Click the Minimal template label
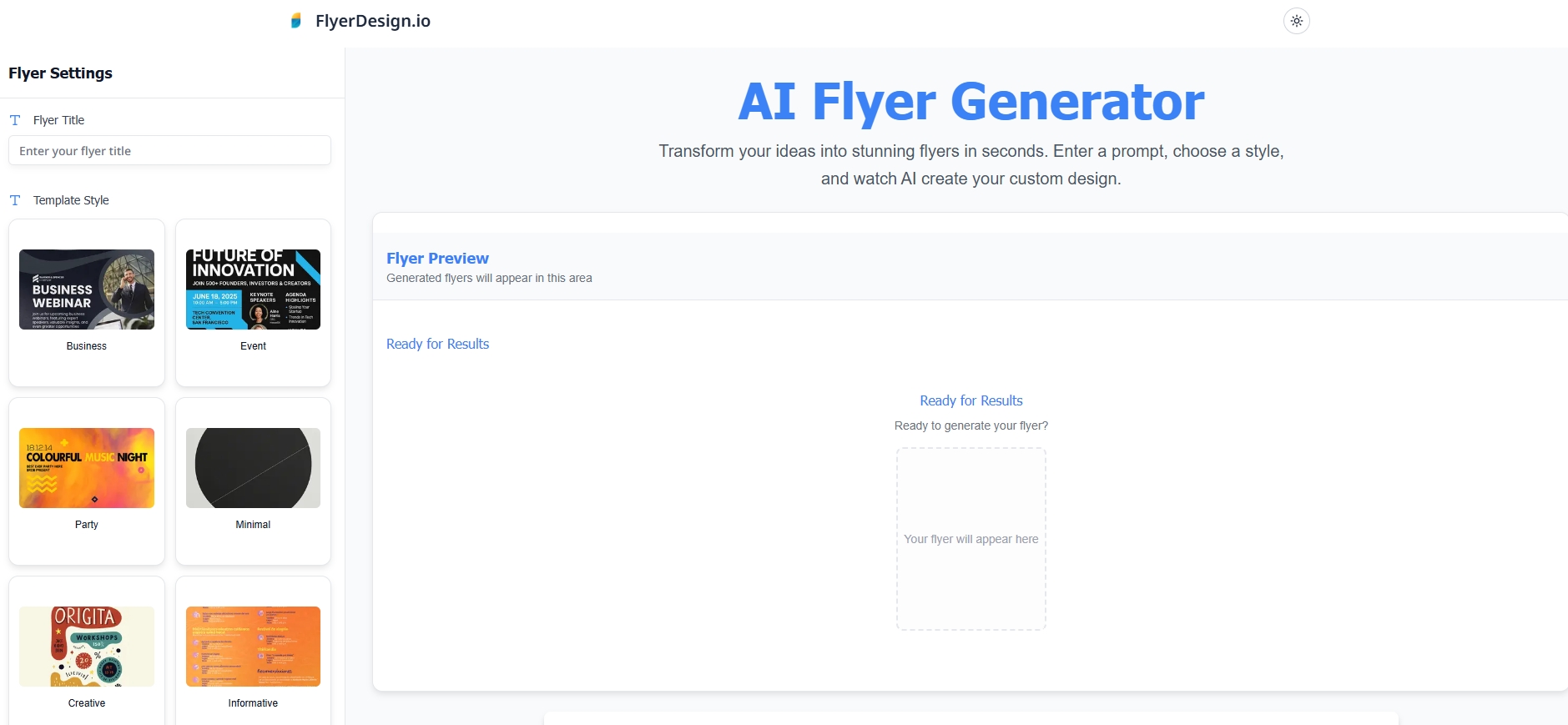 click(x=253, y=525)
